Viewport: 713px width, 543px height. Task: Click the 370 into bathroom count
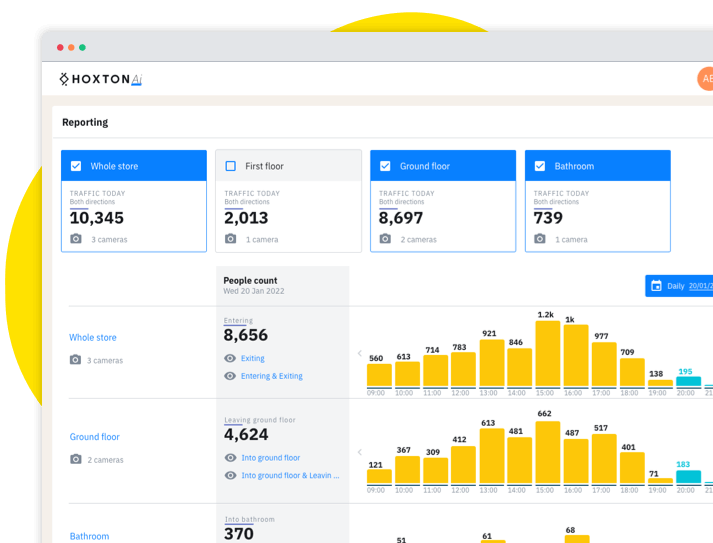(x=239, y=533)
